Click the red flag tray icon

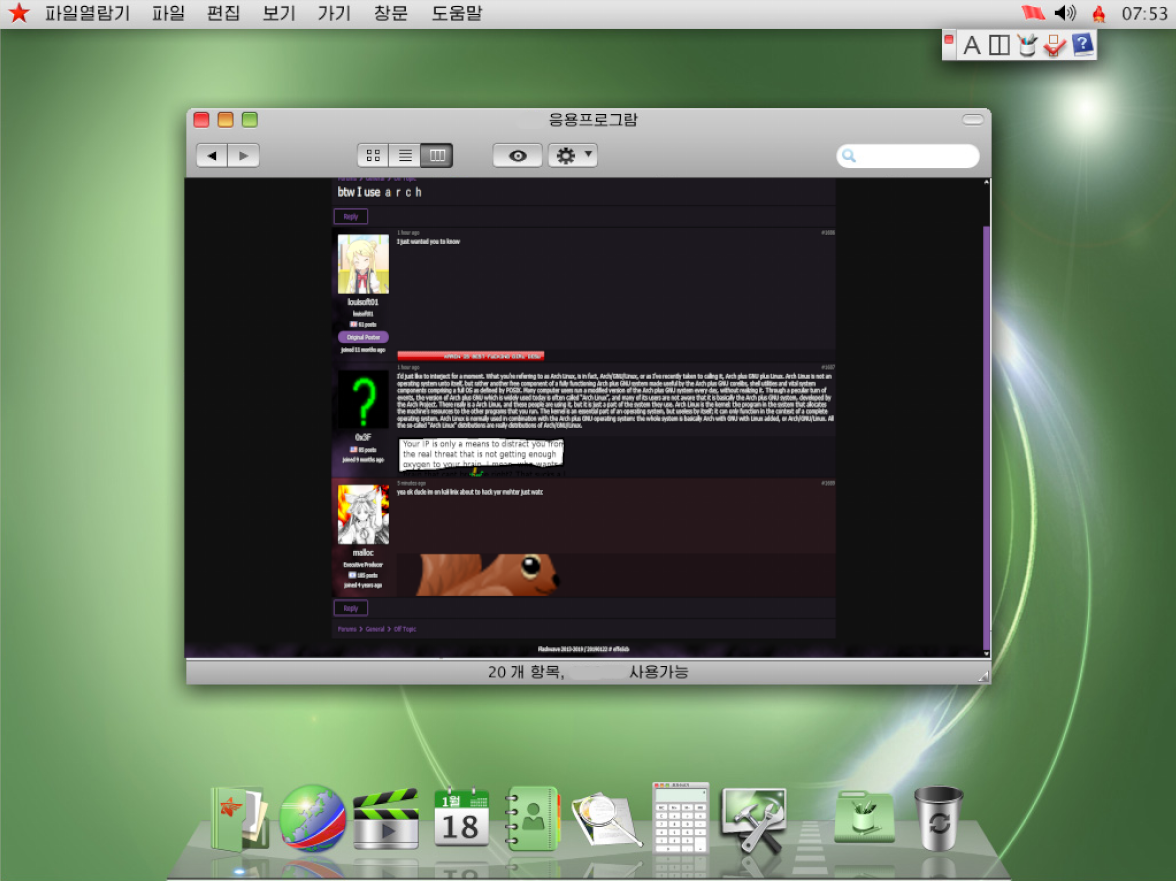(1033, 13)
